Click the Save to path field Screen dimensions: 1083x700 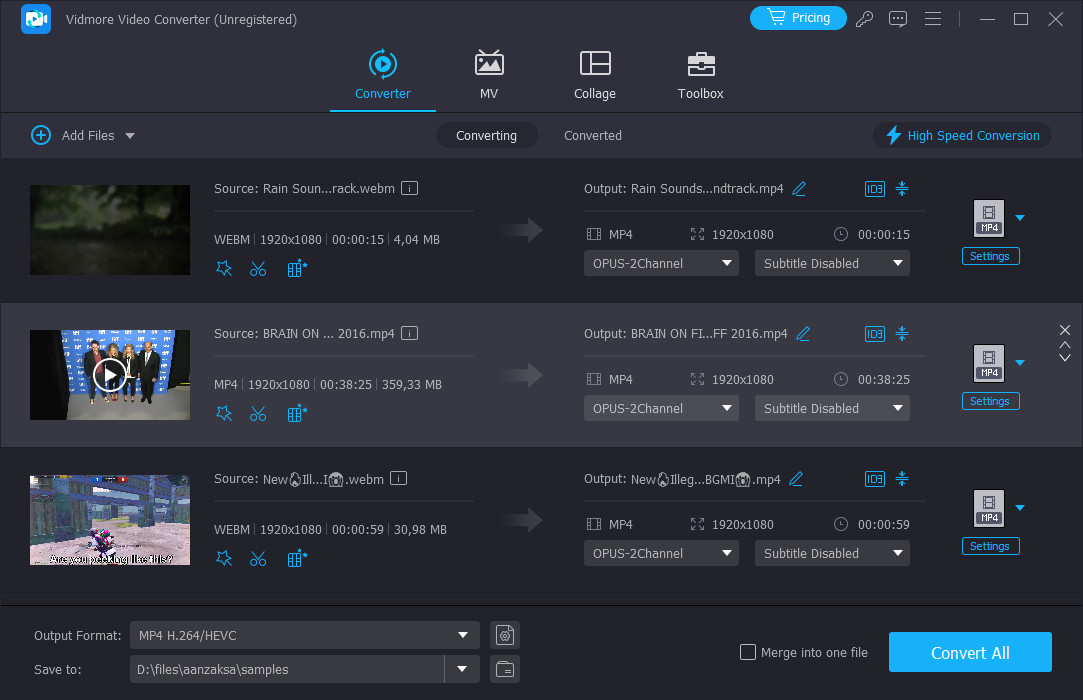tap(287, 669)
